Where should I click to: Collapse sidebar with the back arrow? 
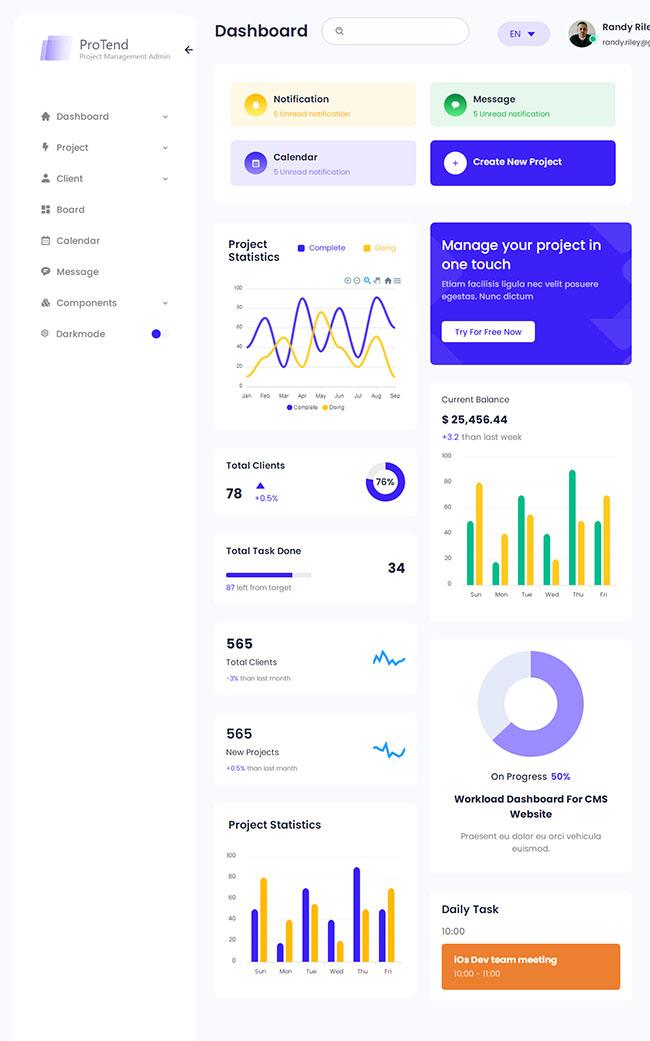click(x=189, y=50)
